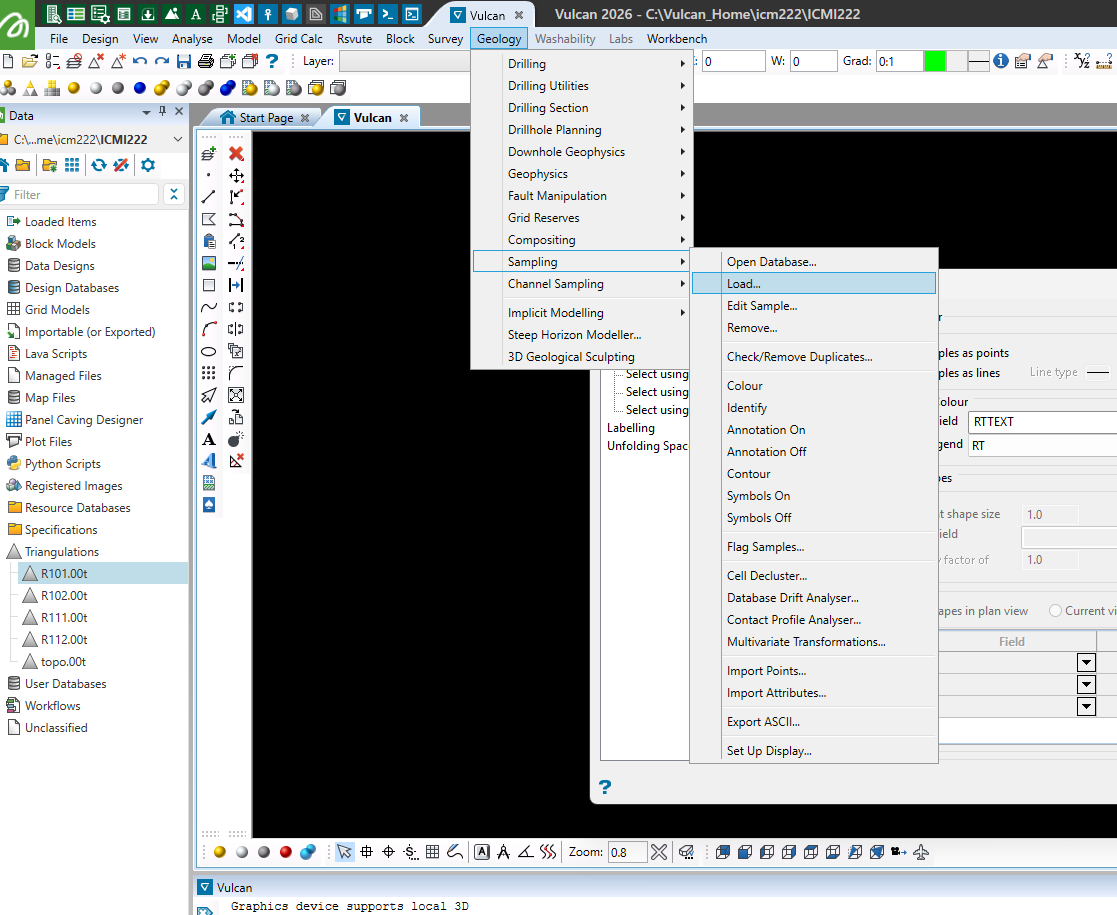Refresh the Data explorer panel

click(99, 165)
